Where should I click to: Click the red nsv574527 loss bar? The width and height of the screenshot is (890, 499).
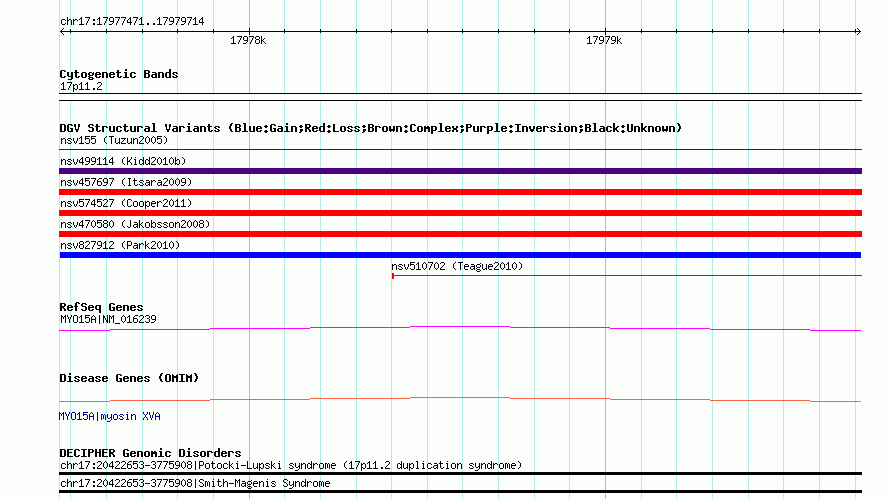(x=460, y=213)
